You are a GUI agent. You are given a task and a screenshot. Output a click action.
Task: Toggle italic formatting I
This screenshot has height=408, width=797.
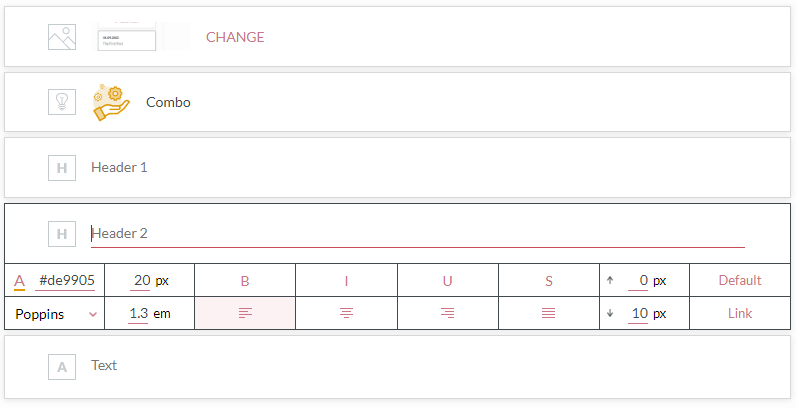[346, 281]
